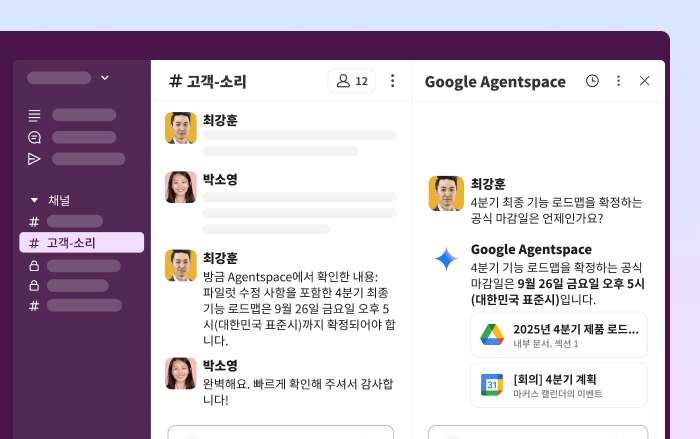Click the Google Drive icon on document card
This screenshot has height=439, width=700.
tap(491, 335)
